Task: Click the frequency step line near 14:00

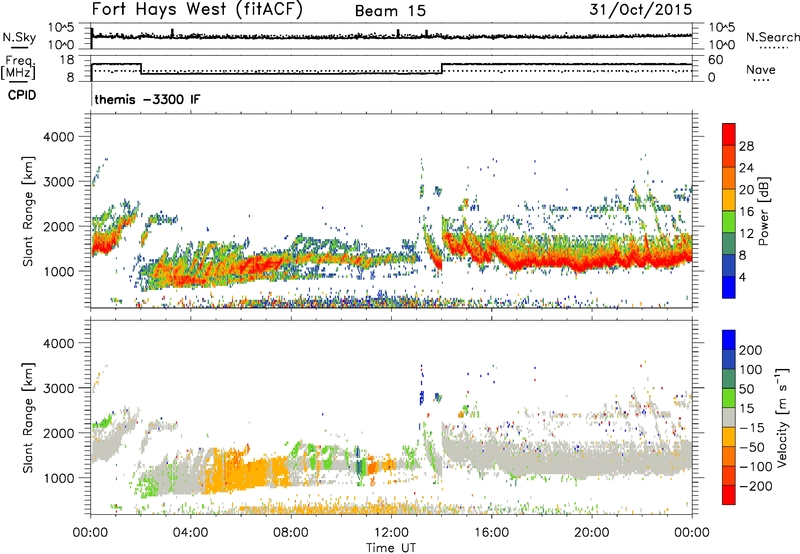Action: 442,68
